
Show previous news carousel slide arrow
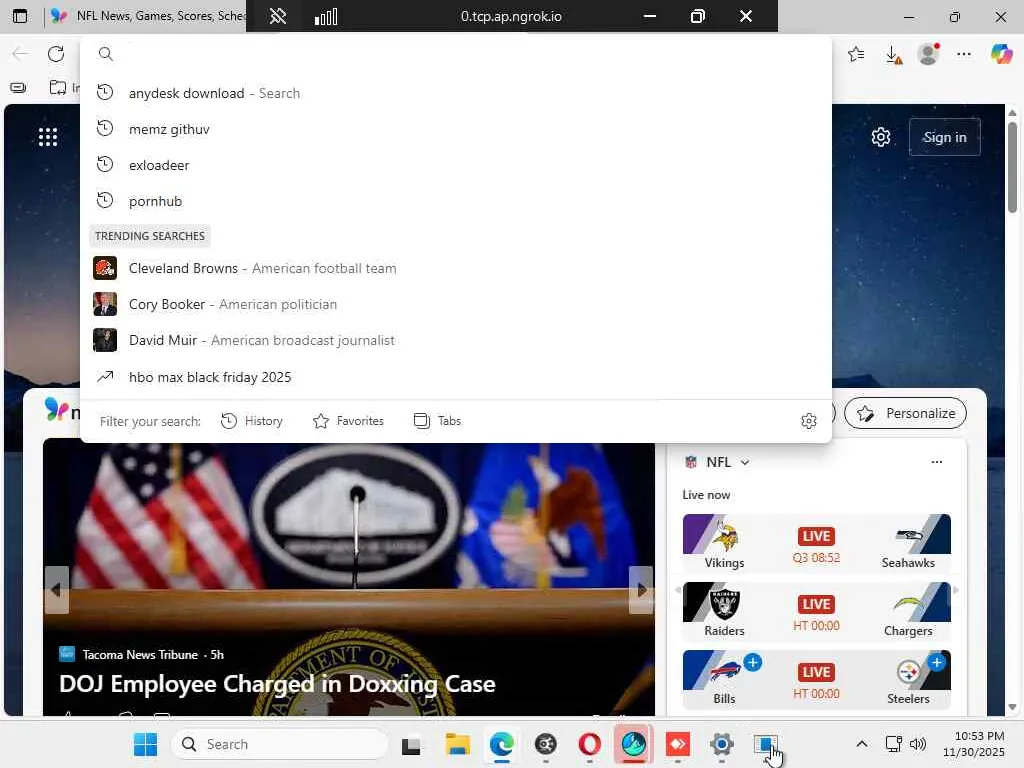pos(57,590)
